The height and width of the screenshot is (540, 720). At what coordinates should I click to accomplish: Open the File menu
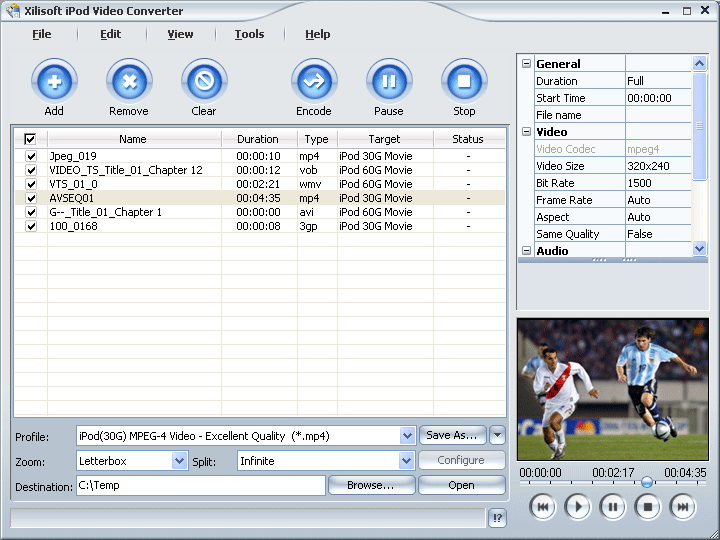tap(42, 34)
